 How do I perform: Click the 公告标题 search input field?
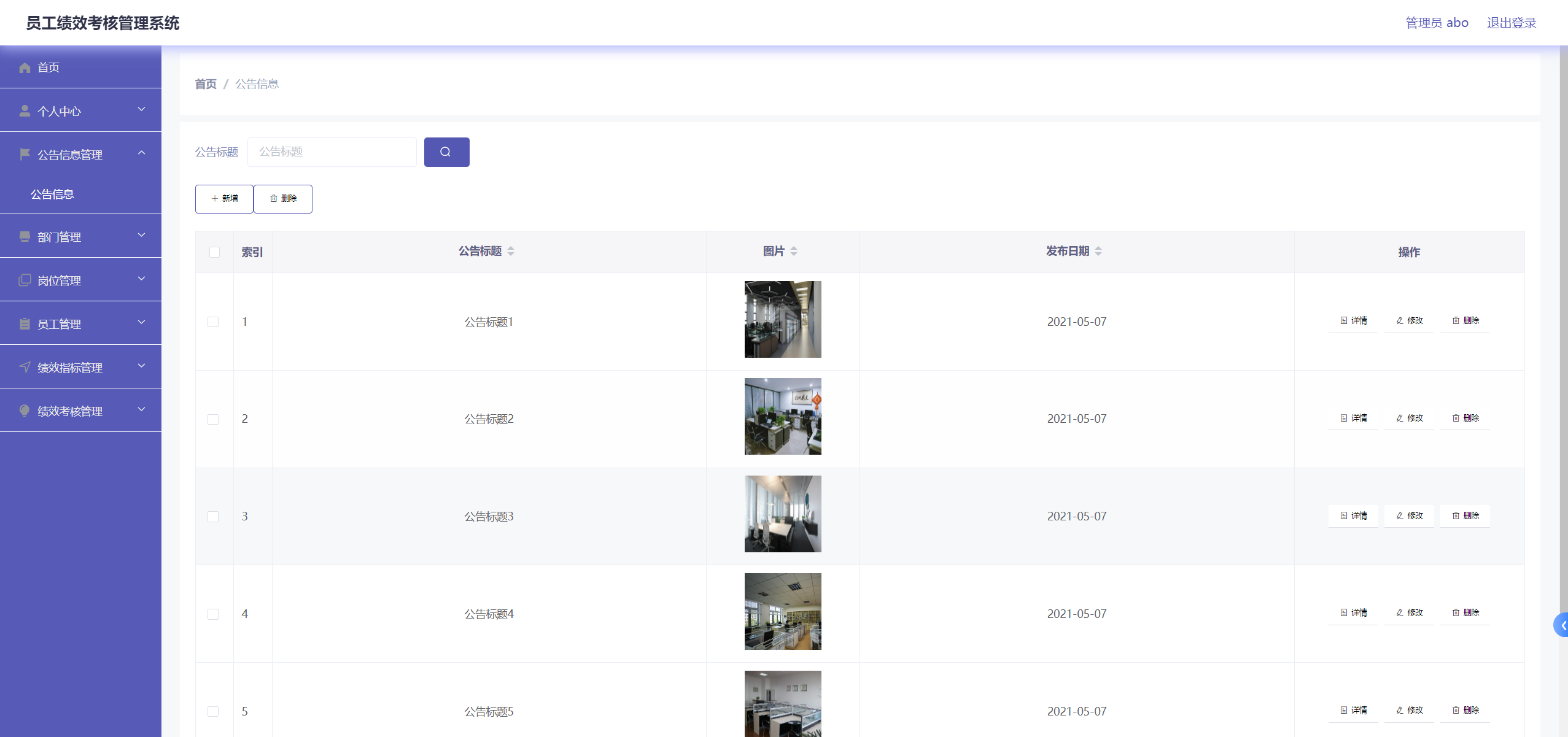332,152
